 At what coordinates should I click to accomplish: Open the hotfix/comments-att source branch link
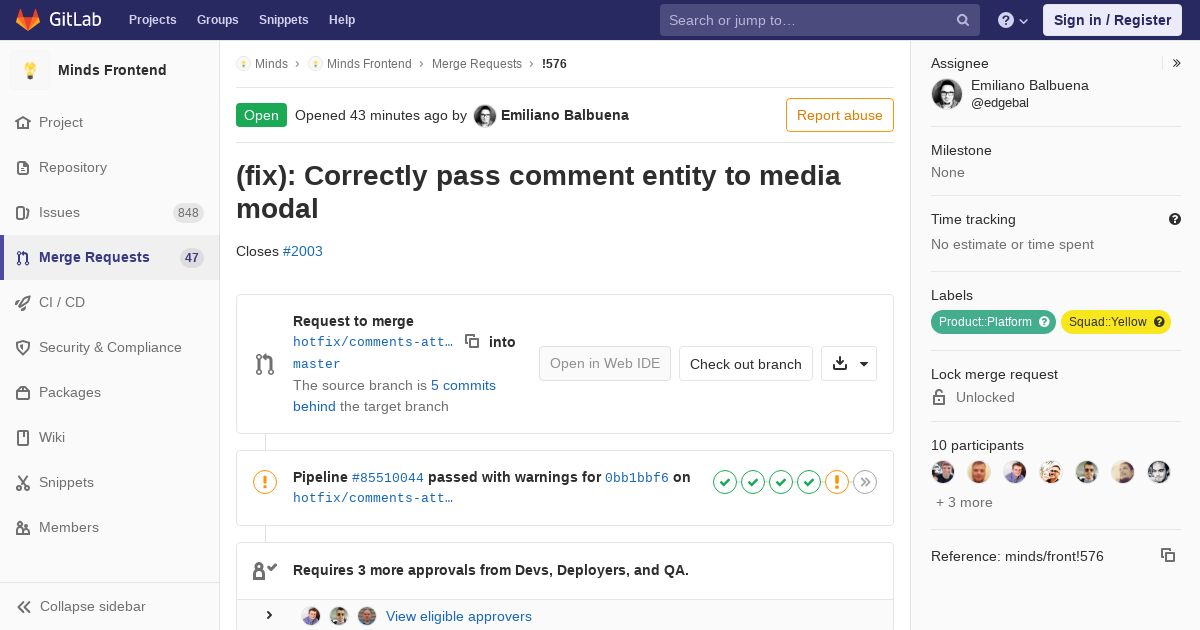click(373, 342)
